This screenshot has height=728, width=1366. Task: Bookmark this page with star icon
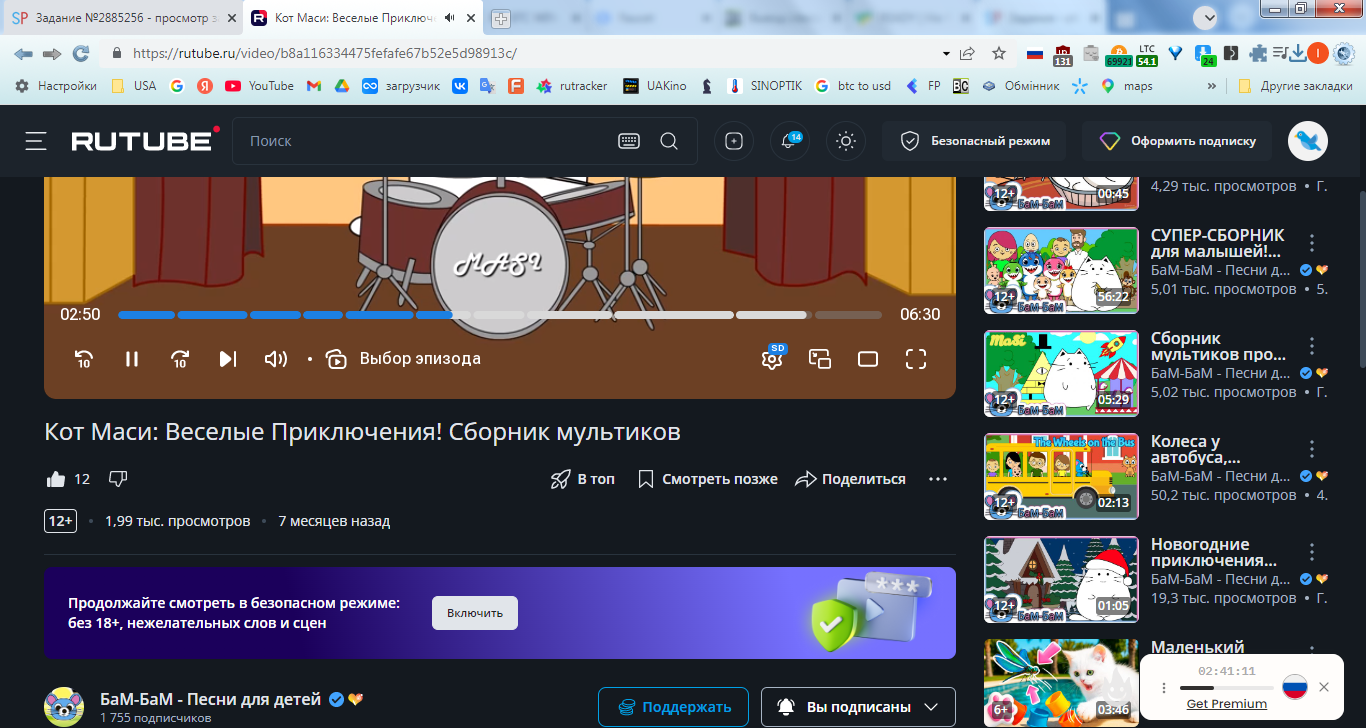click(998, 53)
